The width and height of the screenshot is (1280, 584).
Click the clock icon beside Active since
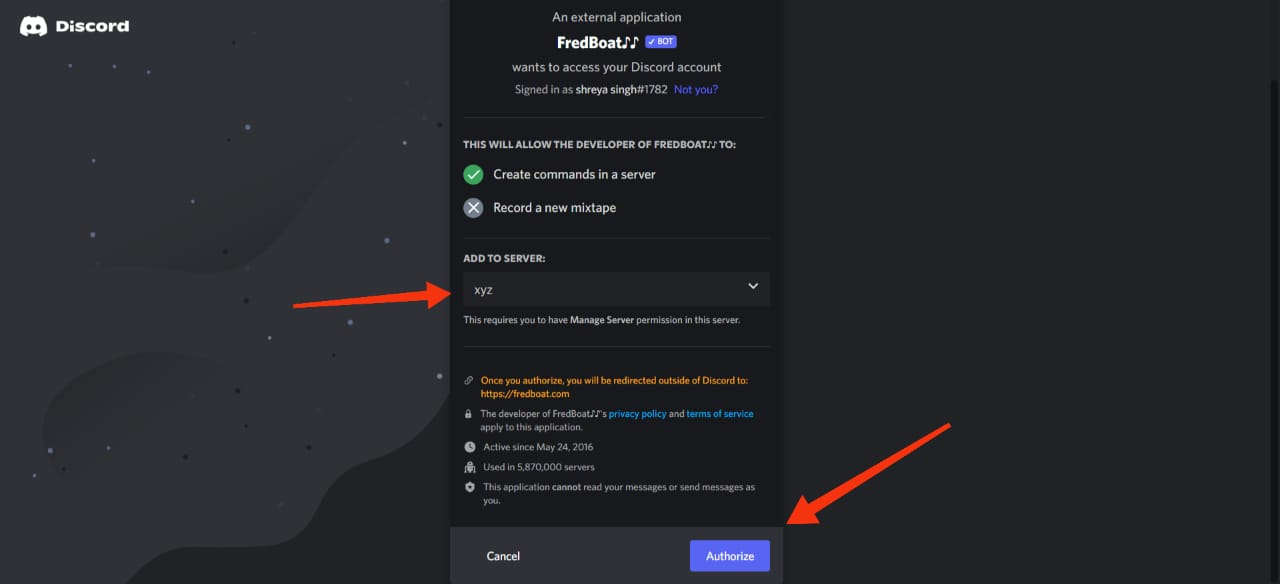point(470,447)
